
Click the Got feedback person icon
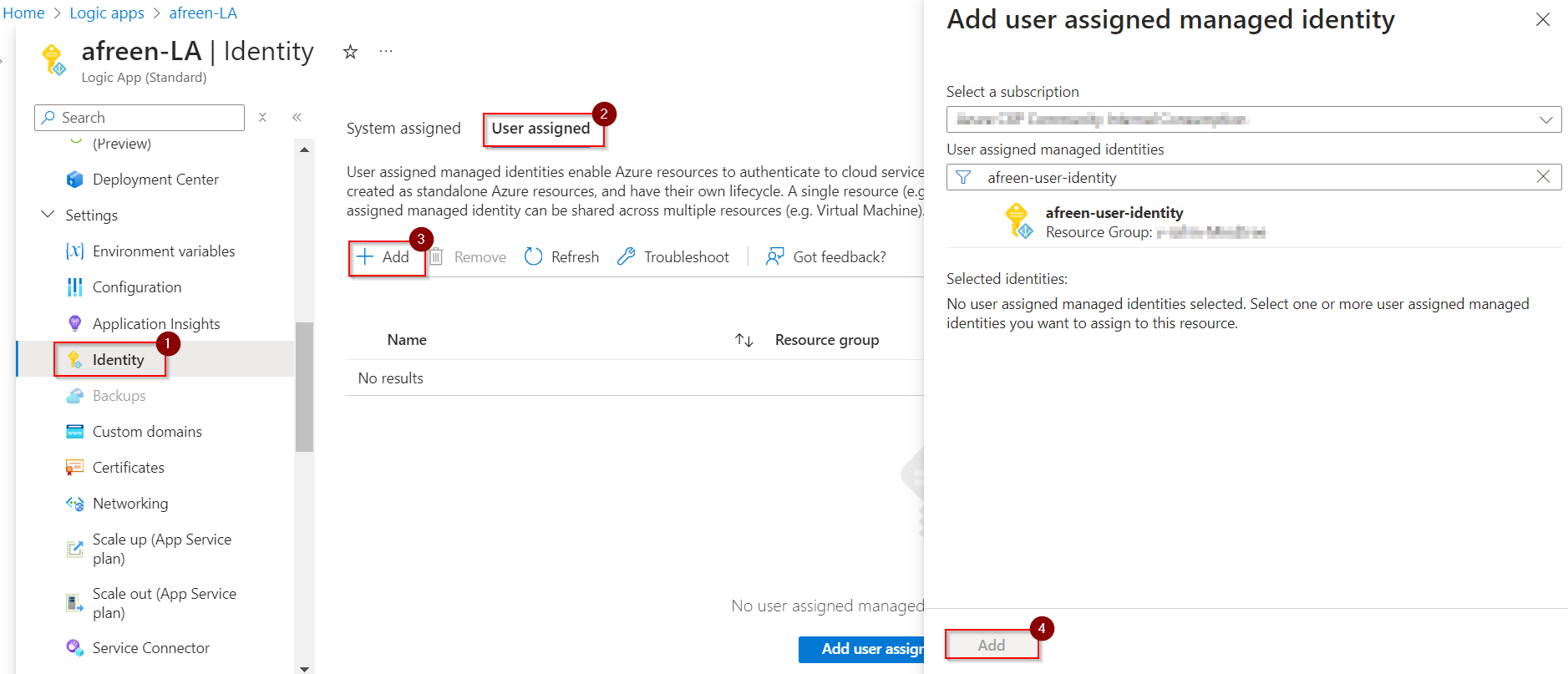pyautogui.click(x=774, y=256)
